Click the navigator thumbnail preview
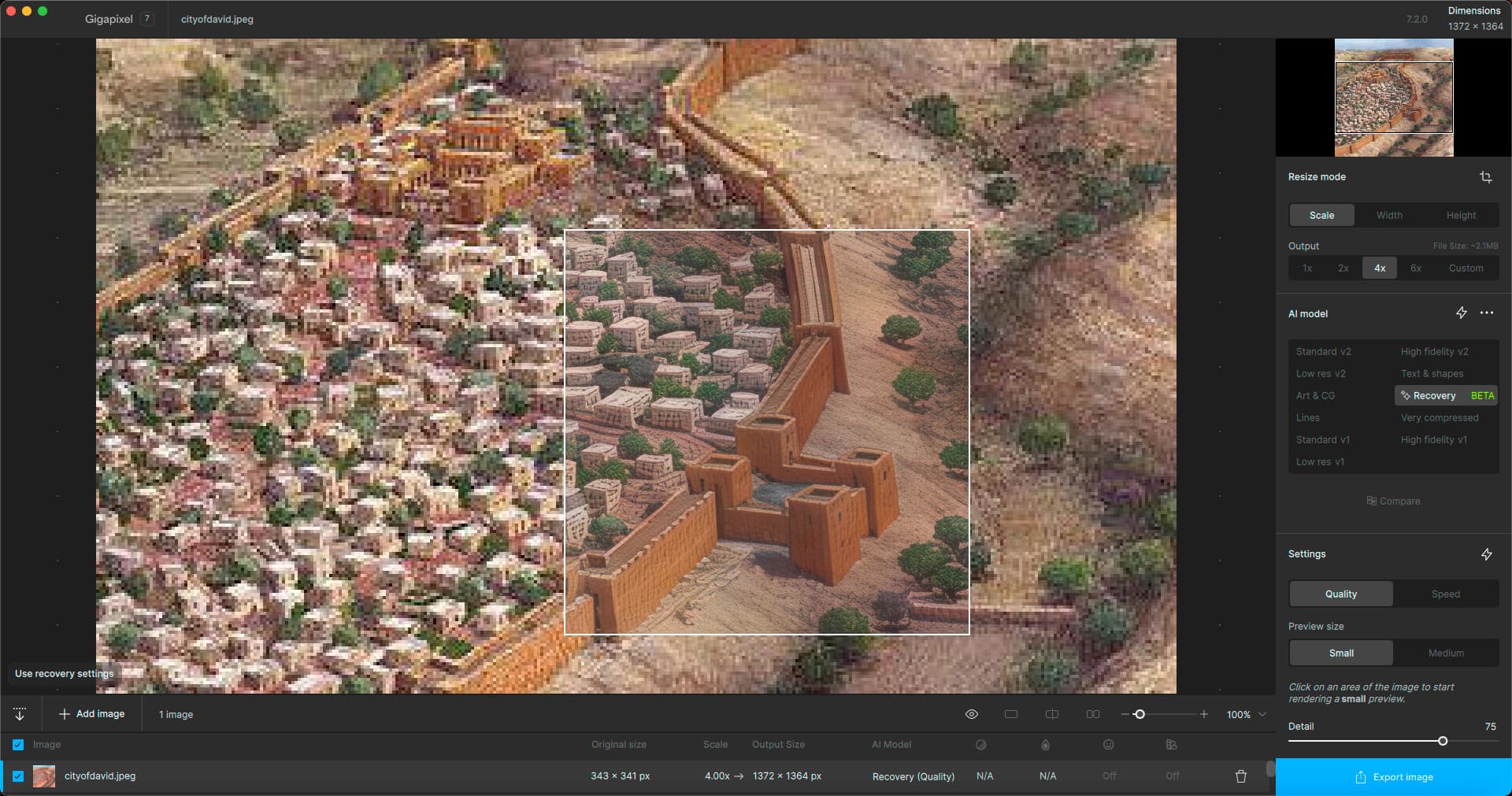Viewport: 1512px width, 796px height. [1393, 98]
